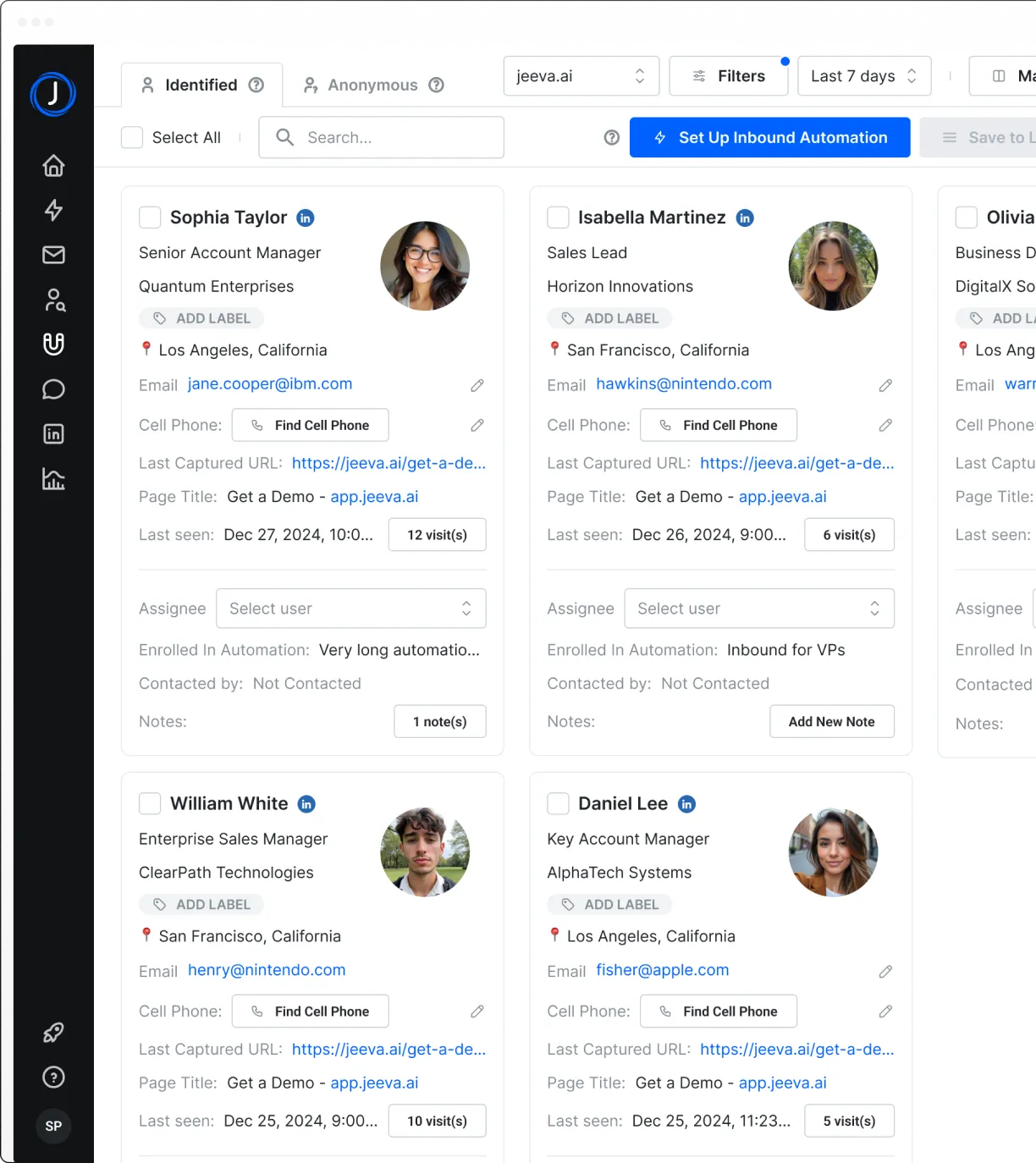Image resolution: width=1036 pixels, height=1163 pixels.
Task: Click the chat bubble sidebar icon
Action: point(53,389)
